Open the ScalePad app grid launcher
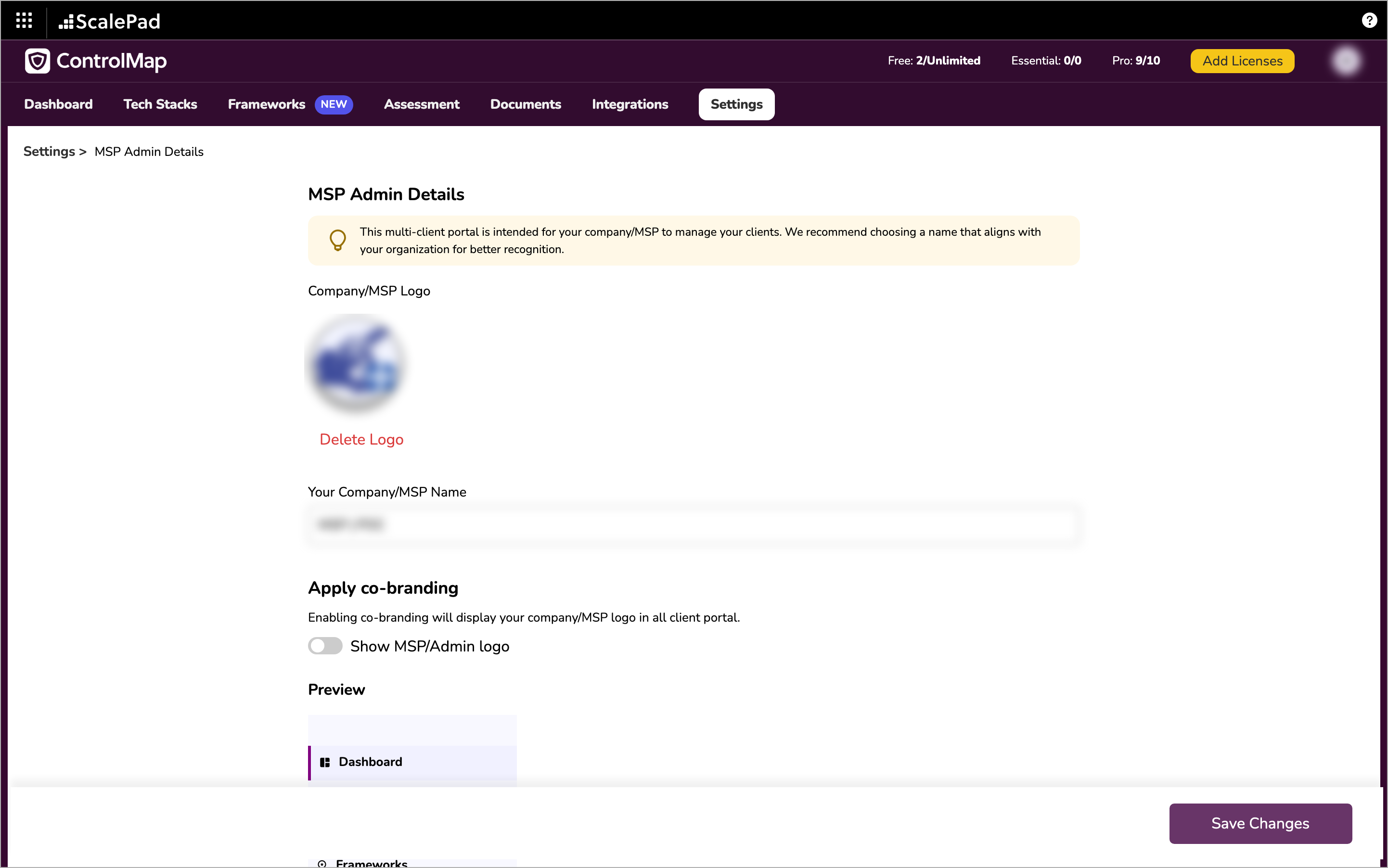Screen dimensions: 1388x868 24,21
